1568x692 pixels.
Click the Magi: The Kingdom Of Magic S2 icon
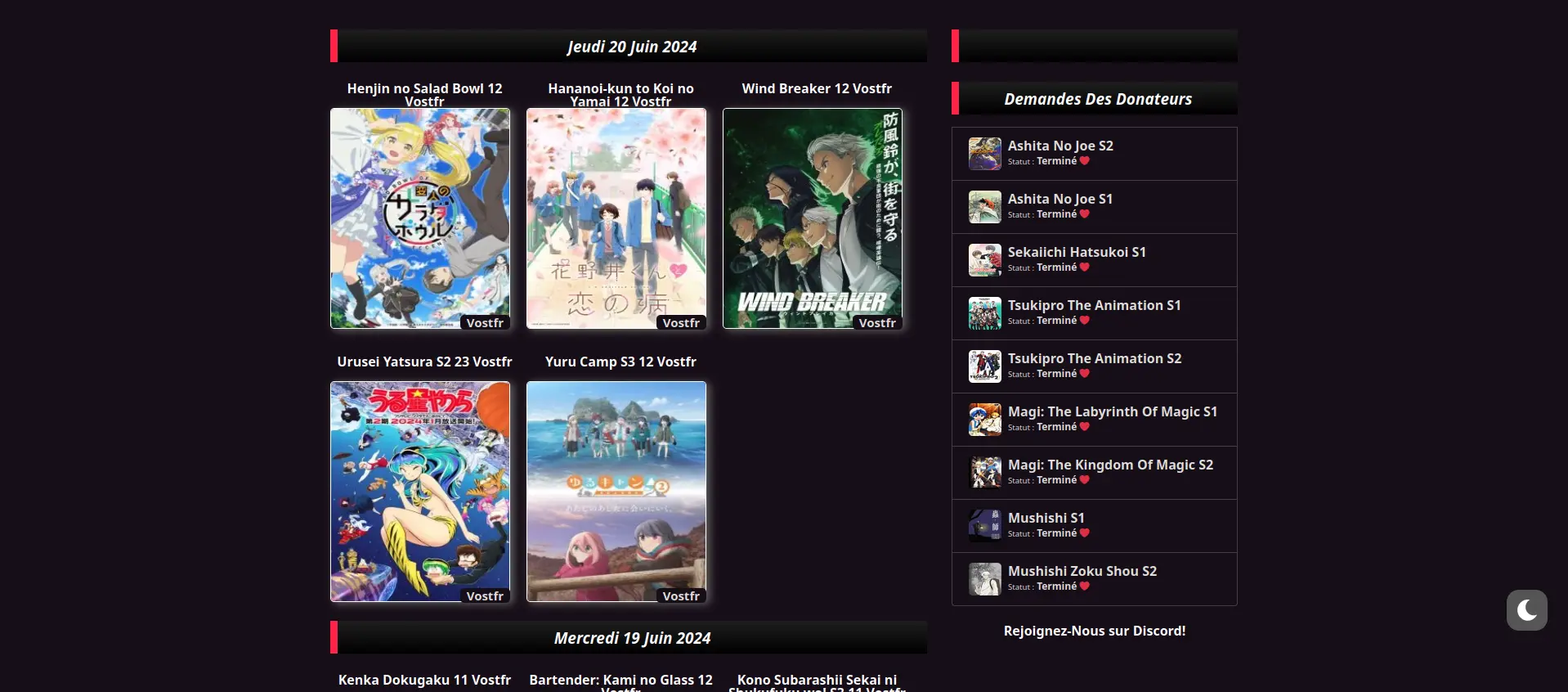984,473
